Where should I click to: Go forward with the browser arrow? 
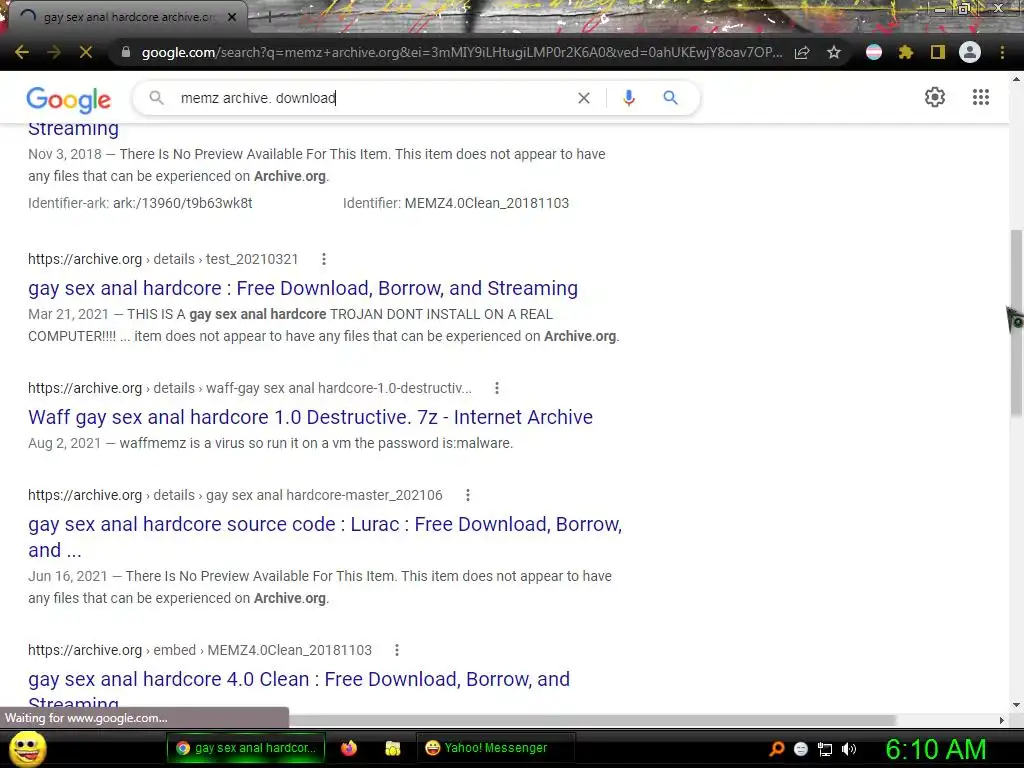pyautogui.click(x=54, y=52)
